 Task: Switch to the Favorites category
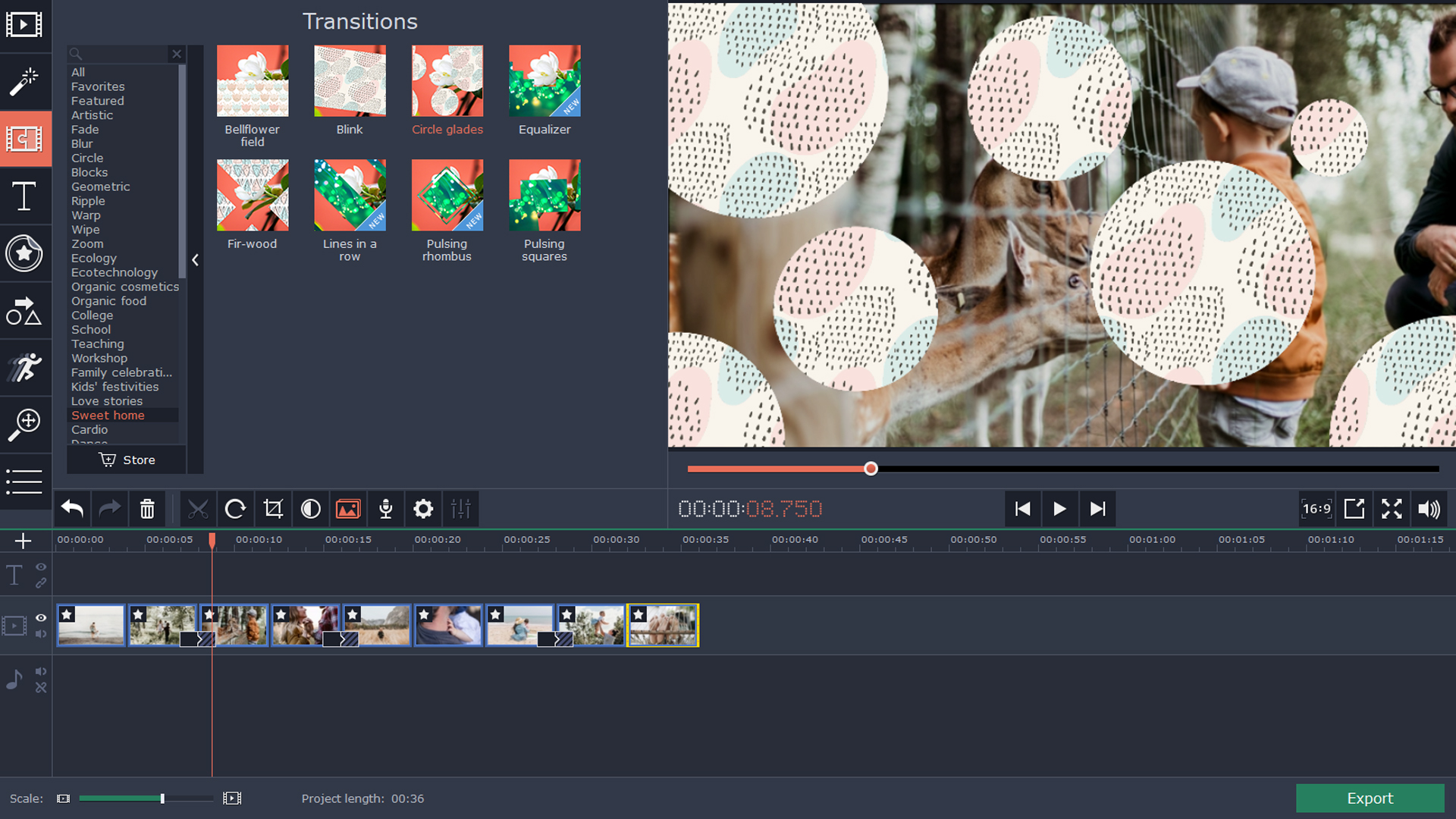pyautogui.click(x=97, y=86)
